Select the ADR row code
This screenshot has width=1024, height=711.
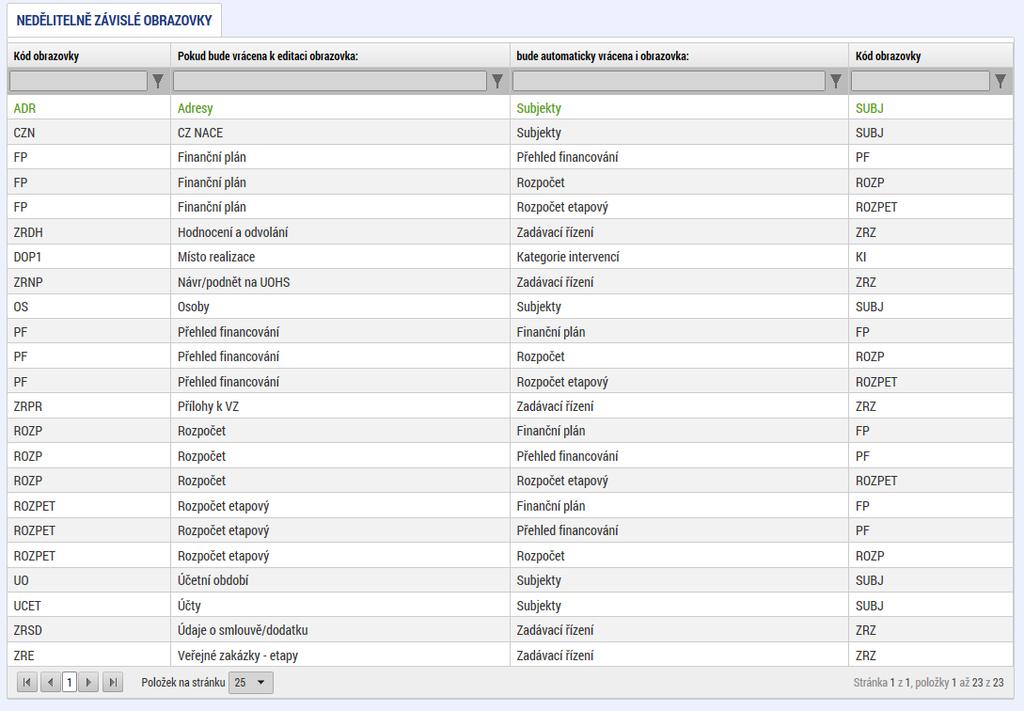(x=25, y=108)
